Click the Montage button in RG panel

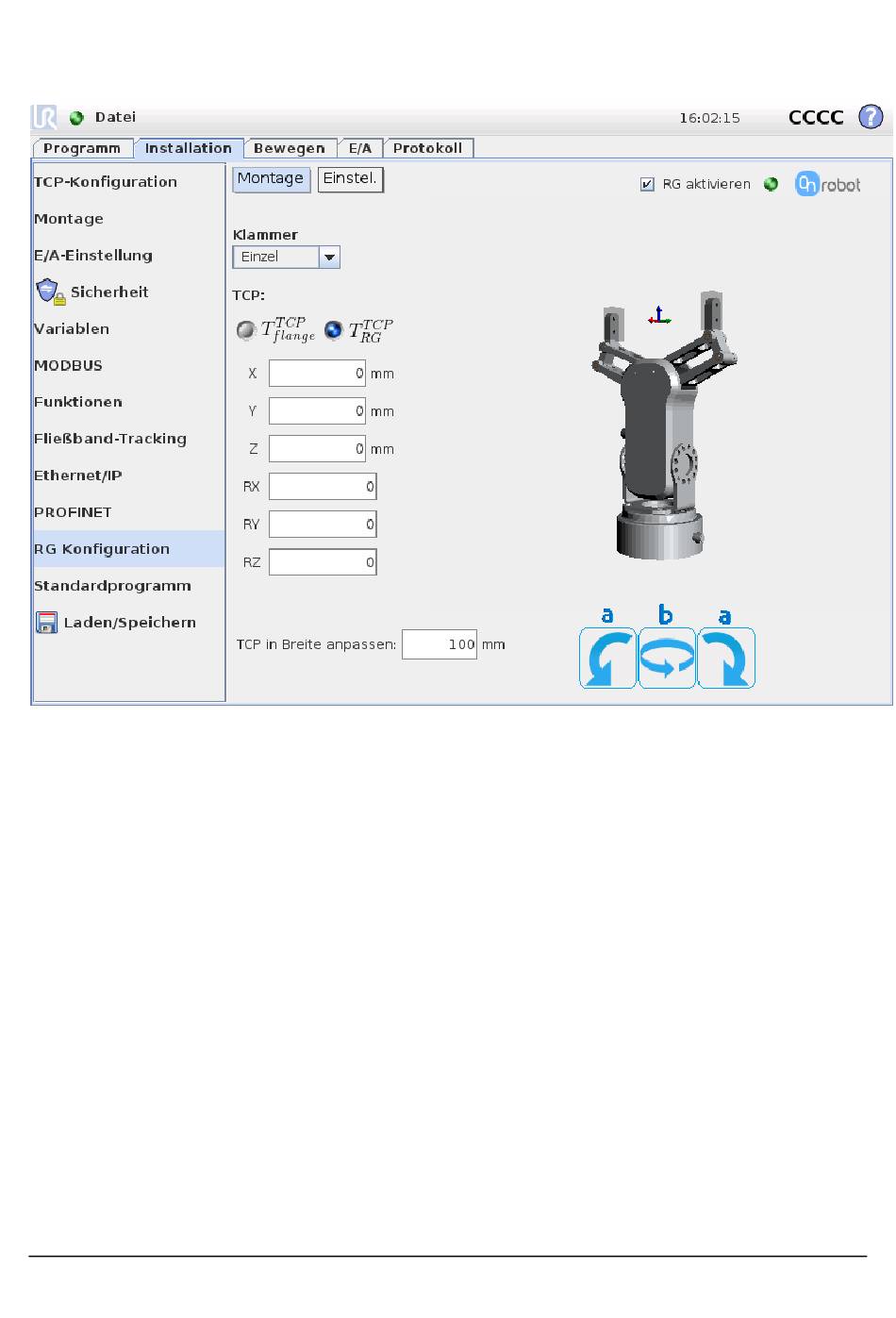(271, 178)
